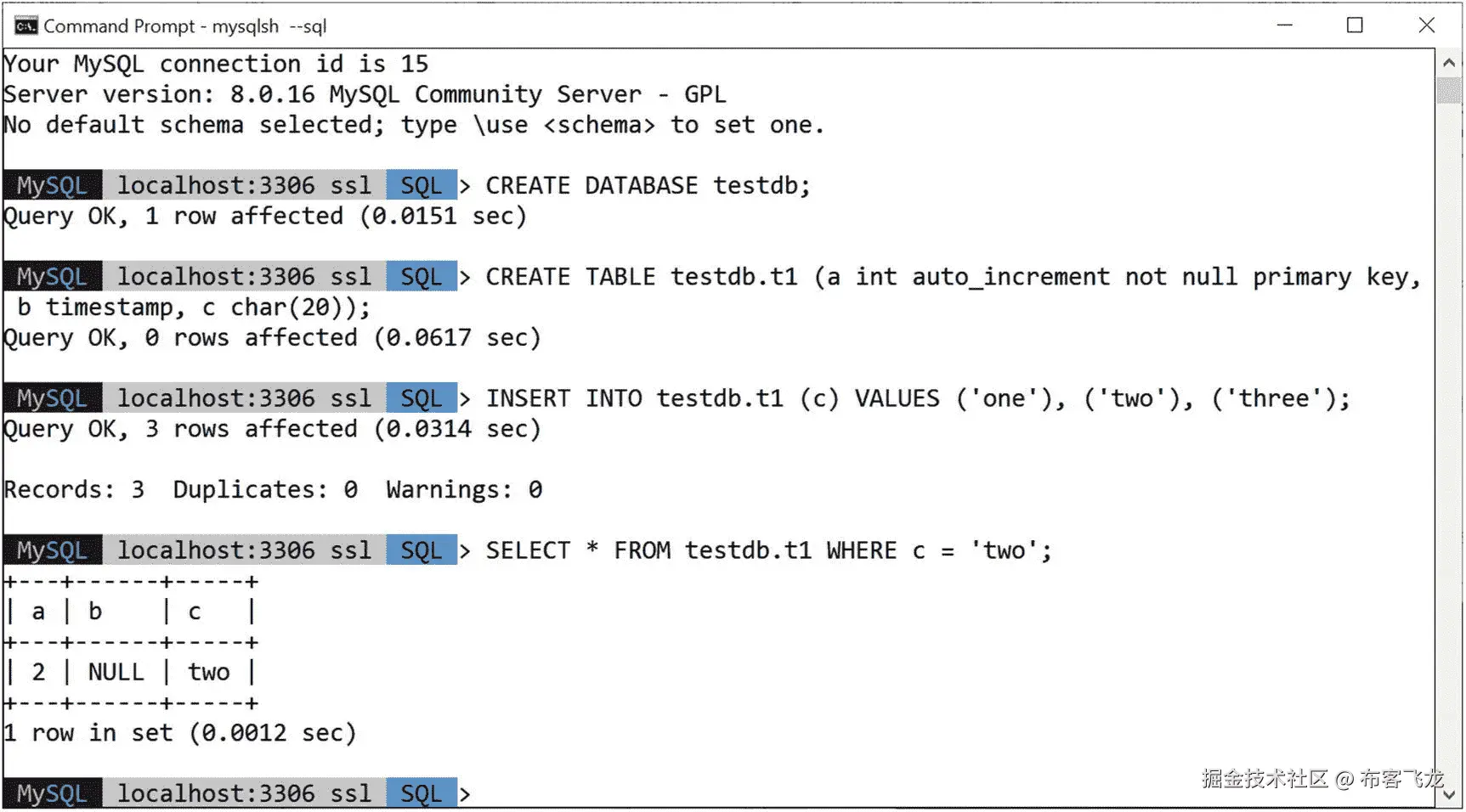This screenshot has height=812, width=1466.
Task: Click the prompt arrow after the last SQL badge
Action: coord(467,792)
